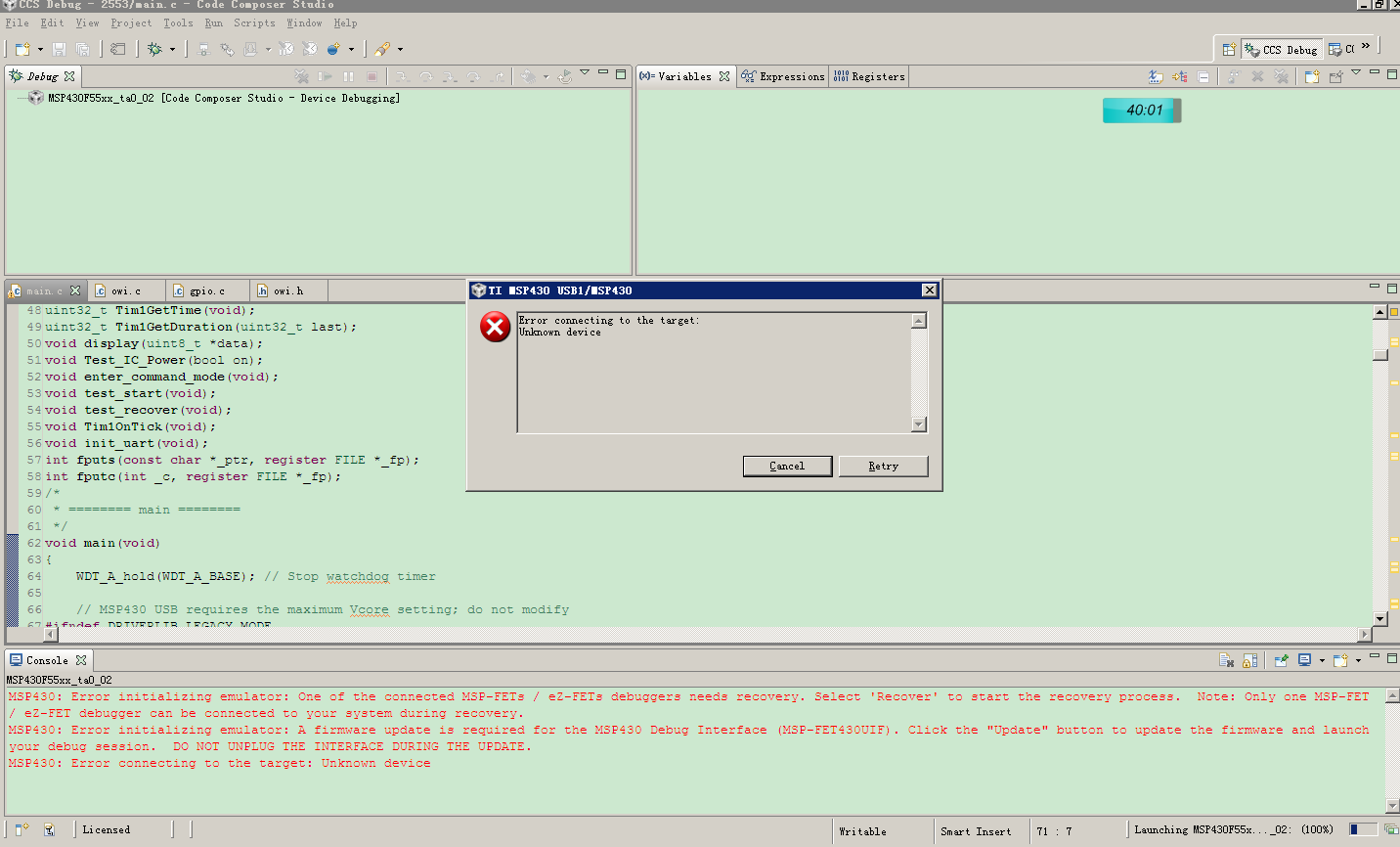1400x847 pixels.
Task: Click the Debug bug icon in the main toolbar
Action: (154, 49)
